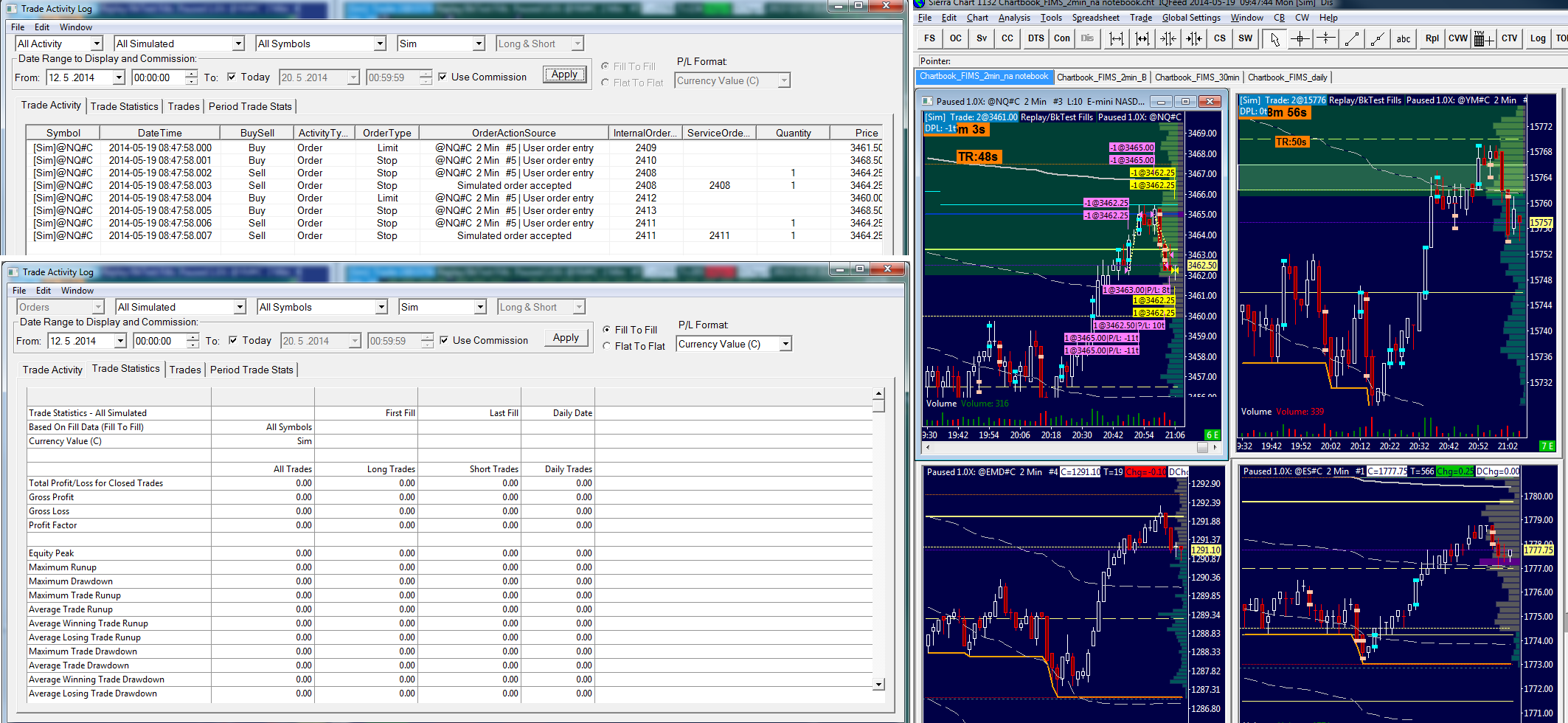This screenshot has height=723, width=1568.
Task: Select the abc text tool
Action: [x=1403, y=39]
